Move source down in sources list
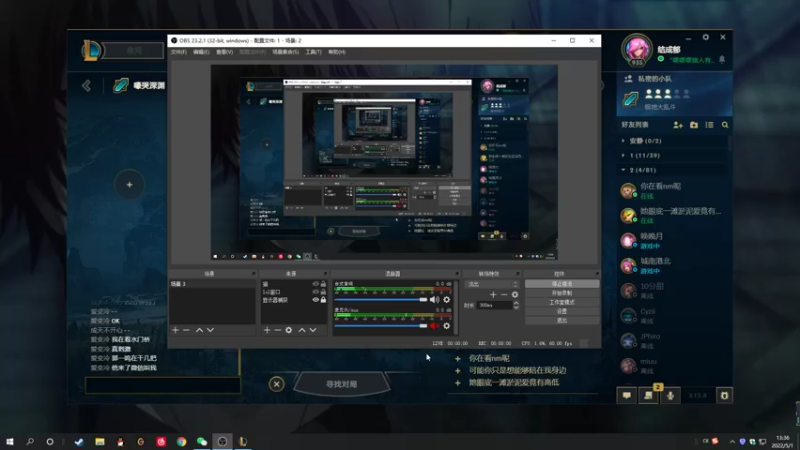This screenshot has width=800, height=450. pyautogui.click(x=313, y=330)
